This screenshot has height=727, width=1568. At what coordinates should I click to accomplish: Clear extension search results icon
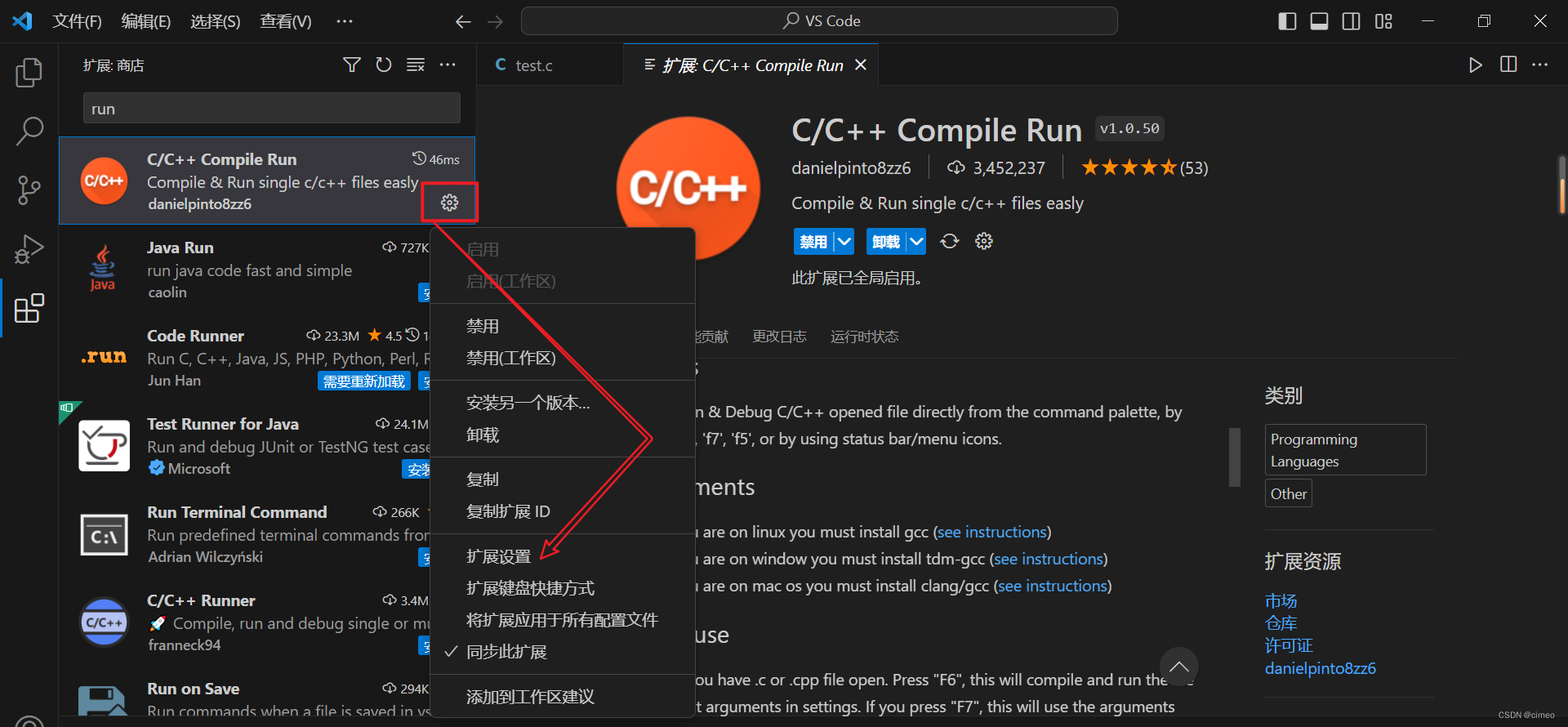pos(416,65)
